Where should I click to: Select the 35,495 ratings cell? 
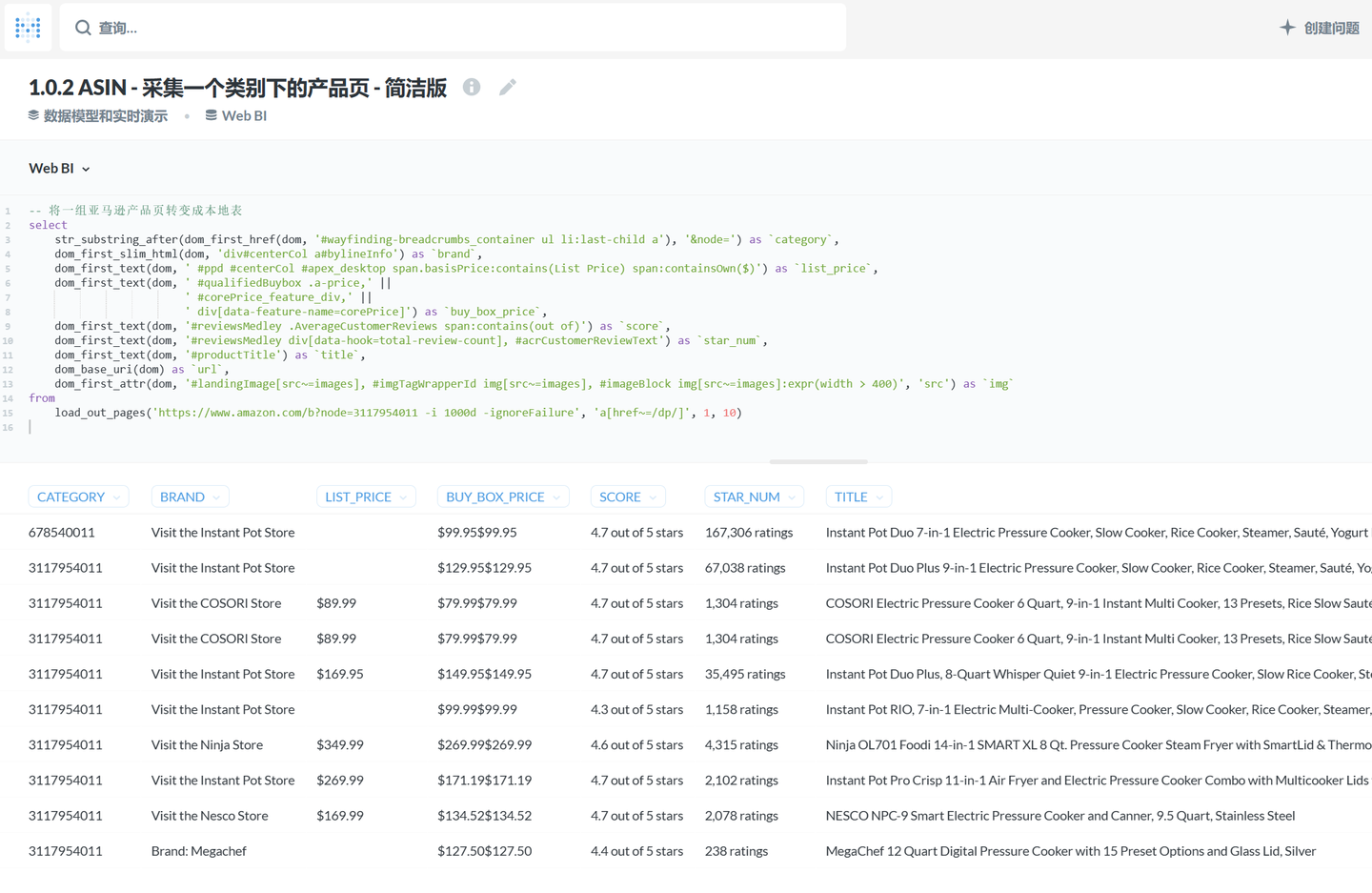click(x=745, y=674)
